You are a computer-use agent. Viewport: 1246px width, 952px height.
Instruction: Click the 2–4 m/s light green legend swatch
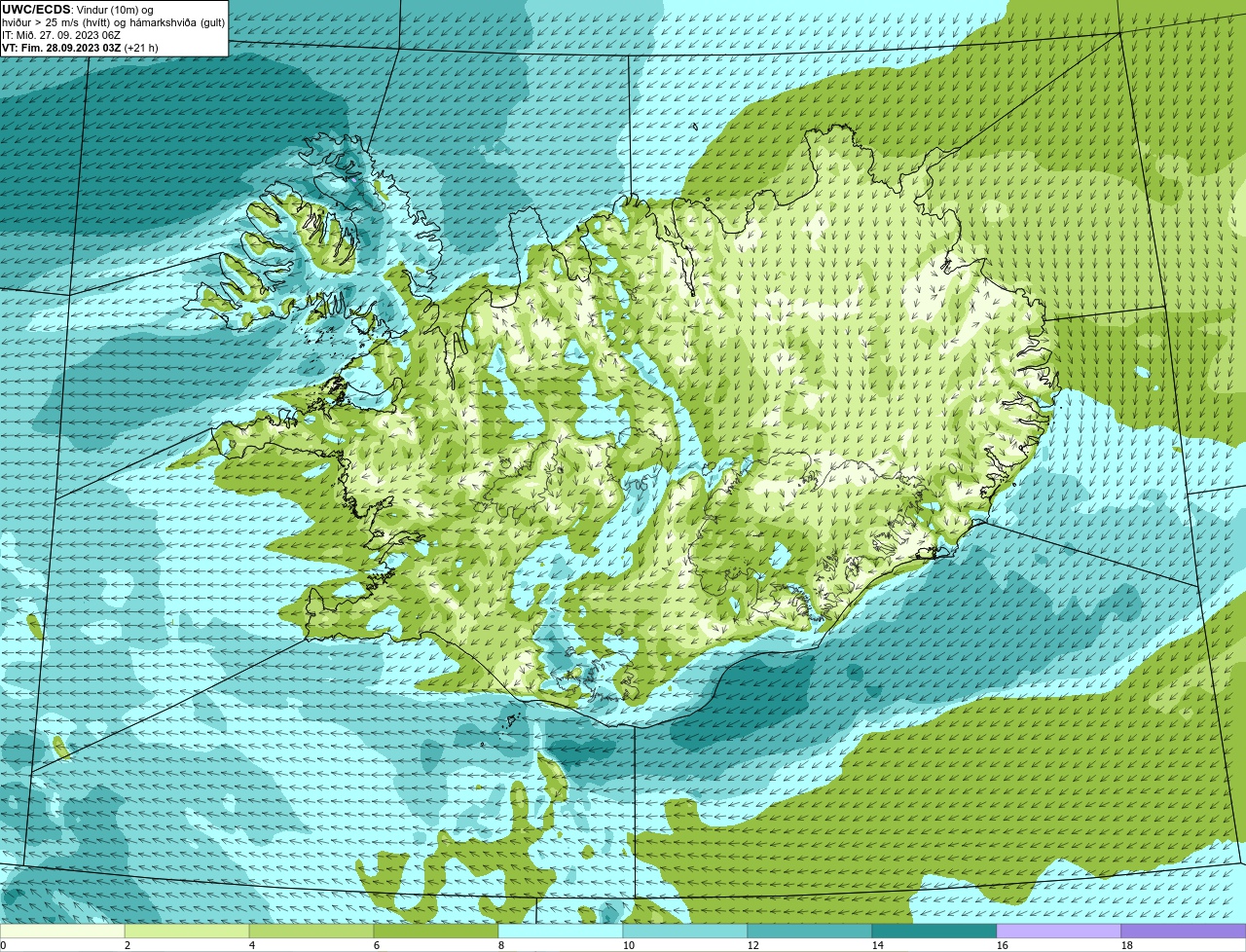(x=187, y=932)
